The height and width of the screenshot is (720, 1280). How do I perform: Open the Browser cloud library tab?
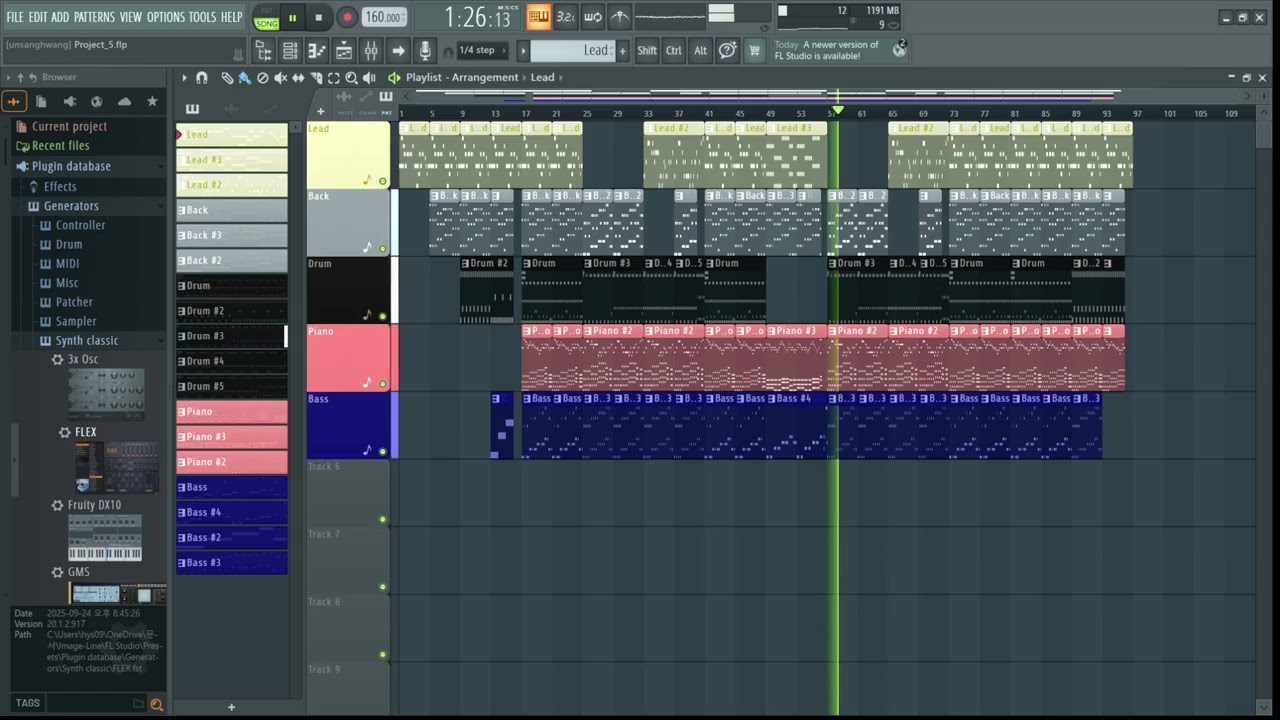[124, 101]
